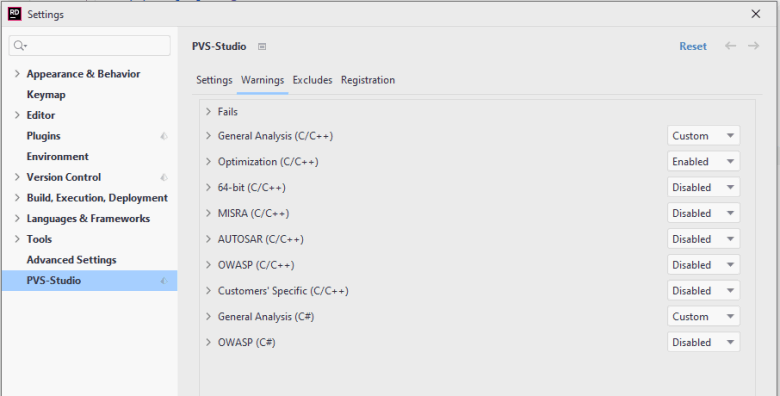
Task: Click the marker icon beside PVS-Studio sidebar item
Action: click(164, 281)
